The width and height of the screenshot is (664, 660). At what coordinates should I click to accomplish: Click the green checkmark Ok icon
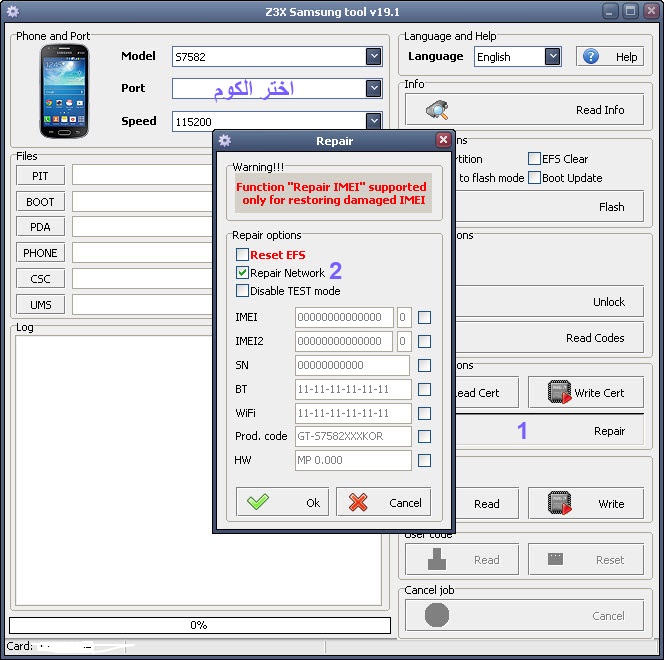click(258, 502)
